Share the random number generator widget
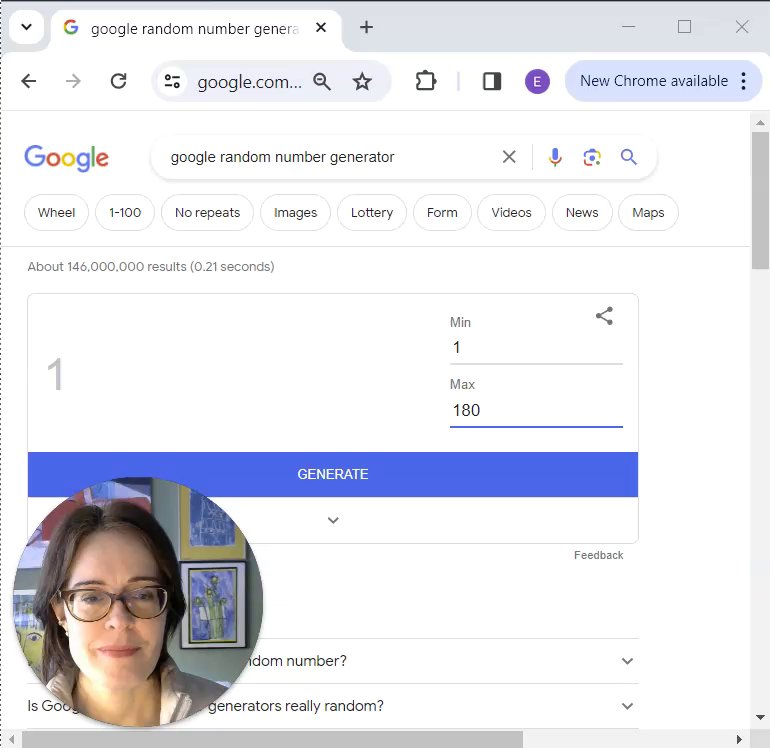The image size is (770, 748). point(604,316)
